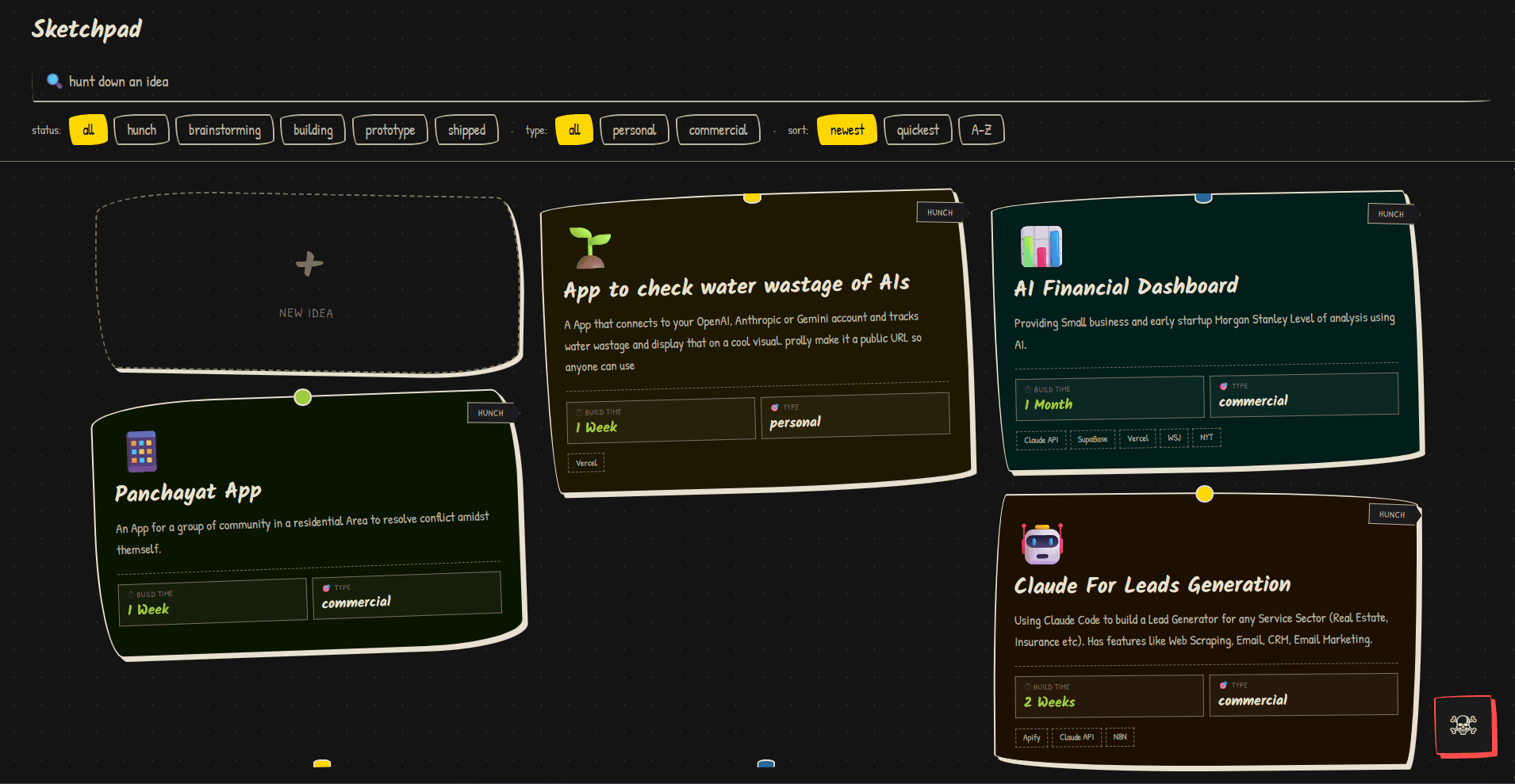Viewport: 1515px width, 784px height.
Task: Click Claude API tag on Claude For Leads card
Action: pyautogui.click(x=1076, y=737)
